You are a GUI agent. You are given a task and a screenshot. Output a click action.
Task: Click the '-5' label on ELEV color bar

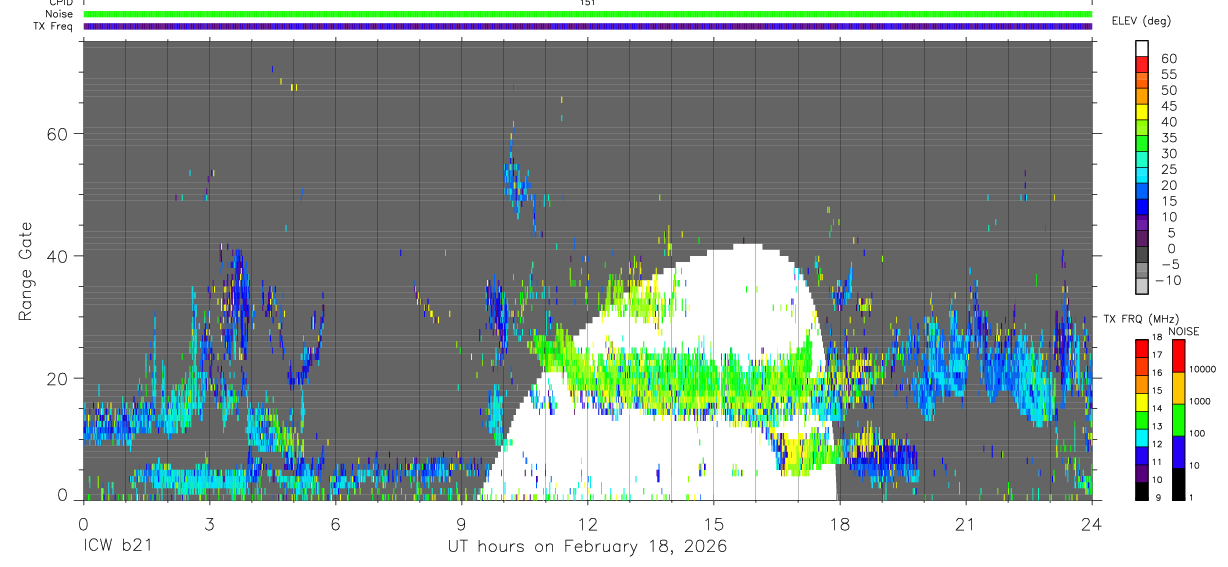[1171, 264]
